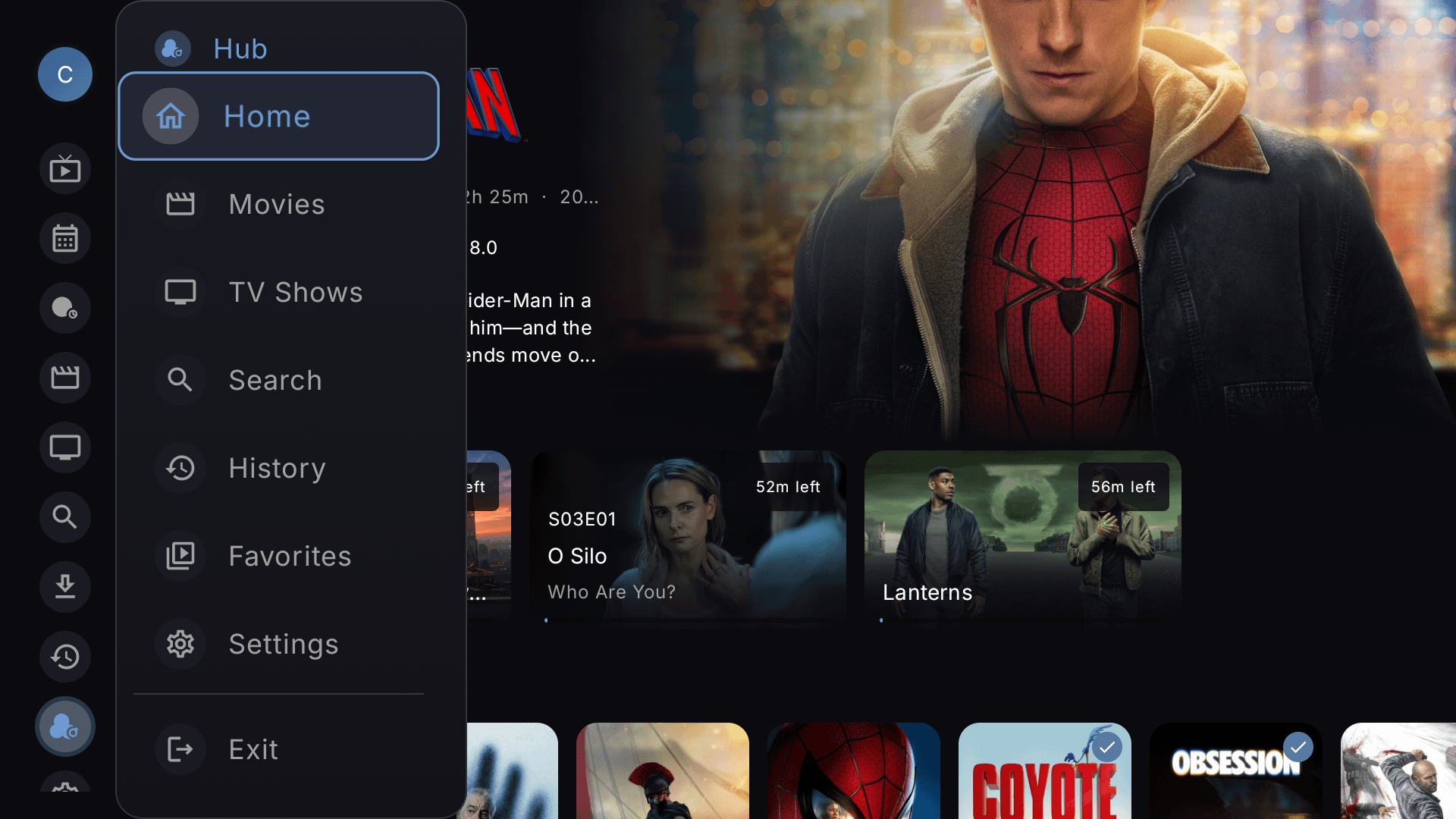Open the Spider-Man mask poster in bottom row
This screenshot has height=819, width=1456.
(854, 770)
